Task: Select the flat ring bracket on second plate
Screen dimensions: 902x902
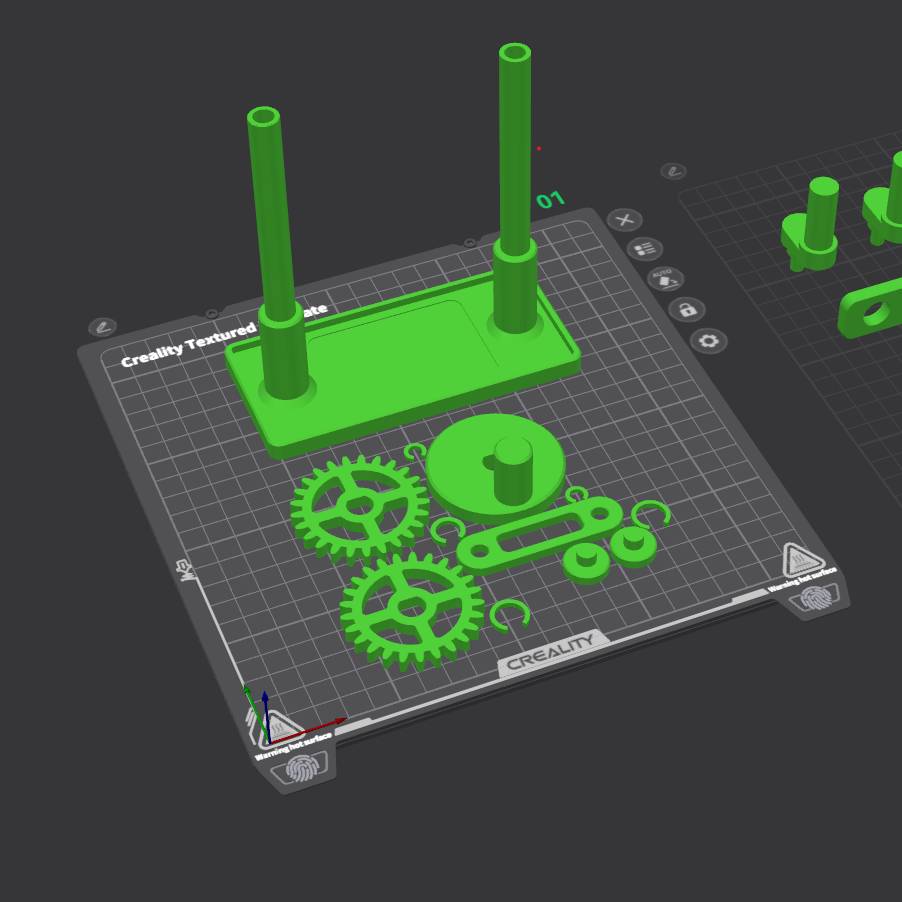Action: 870,311
